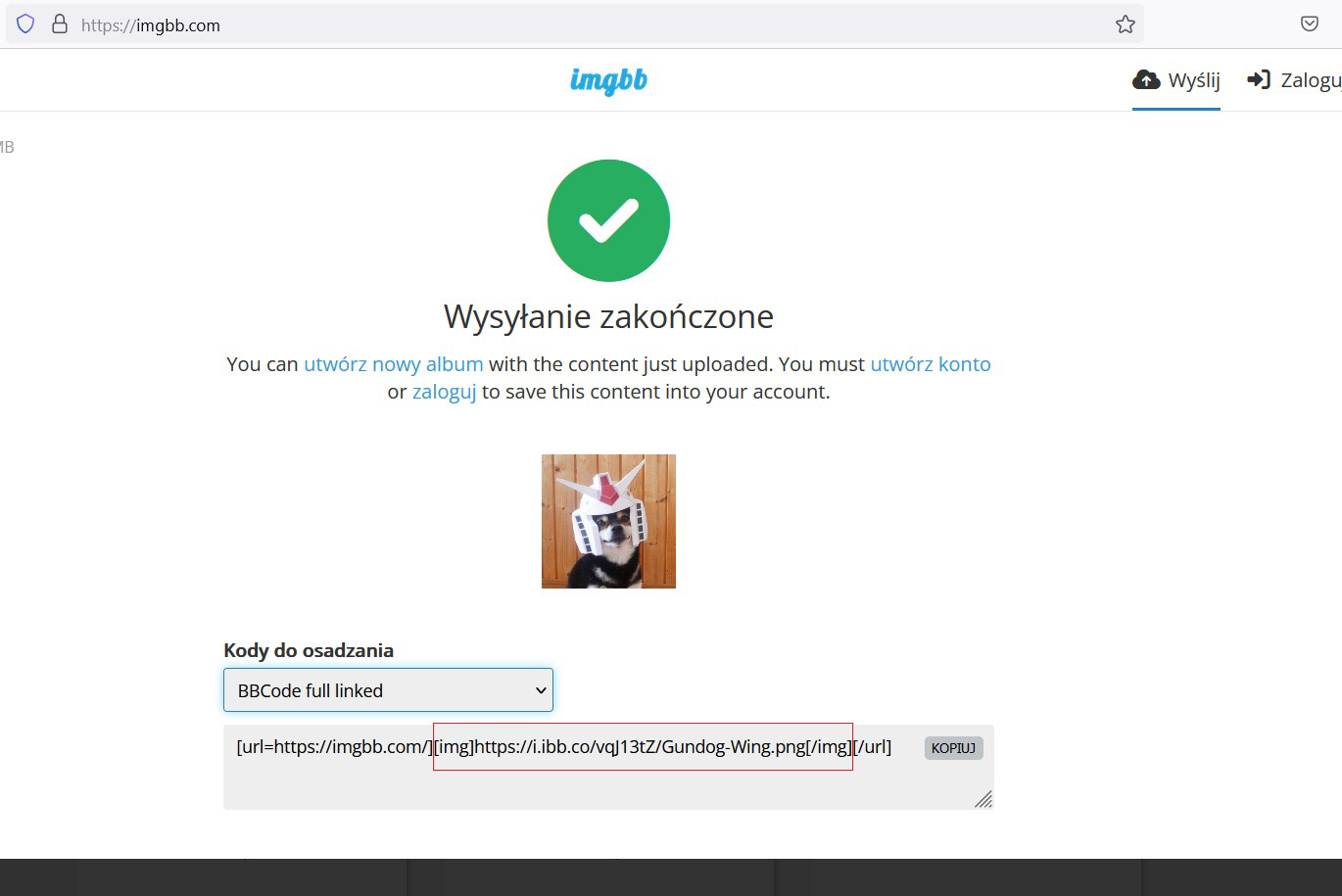1342x896 pixels.
Task: Click the uploaded Gundog dog thumbnail
Action: 608,521
